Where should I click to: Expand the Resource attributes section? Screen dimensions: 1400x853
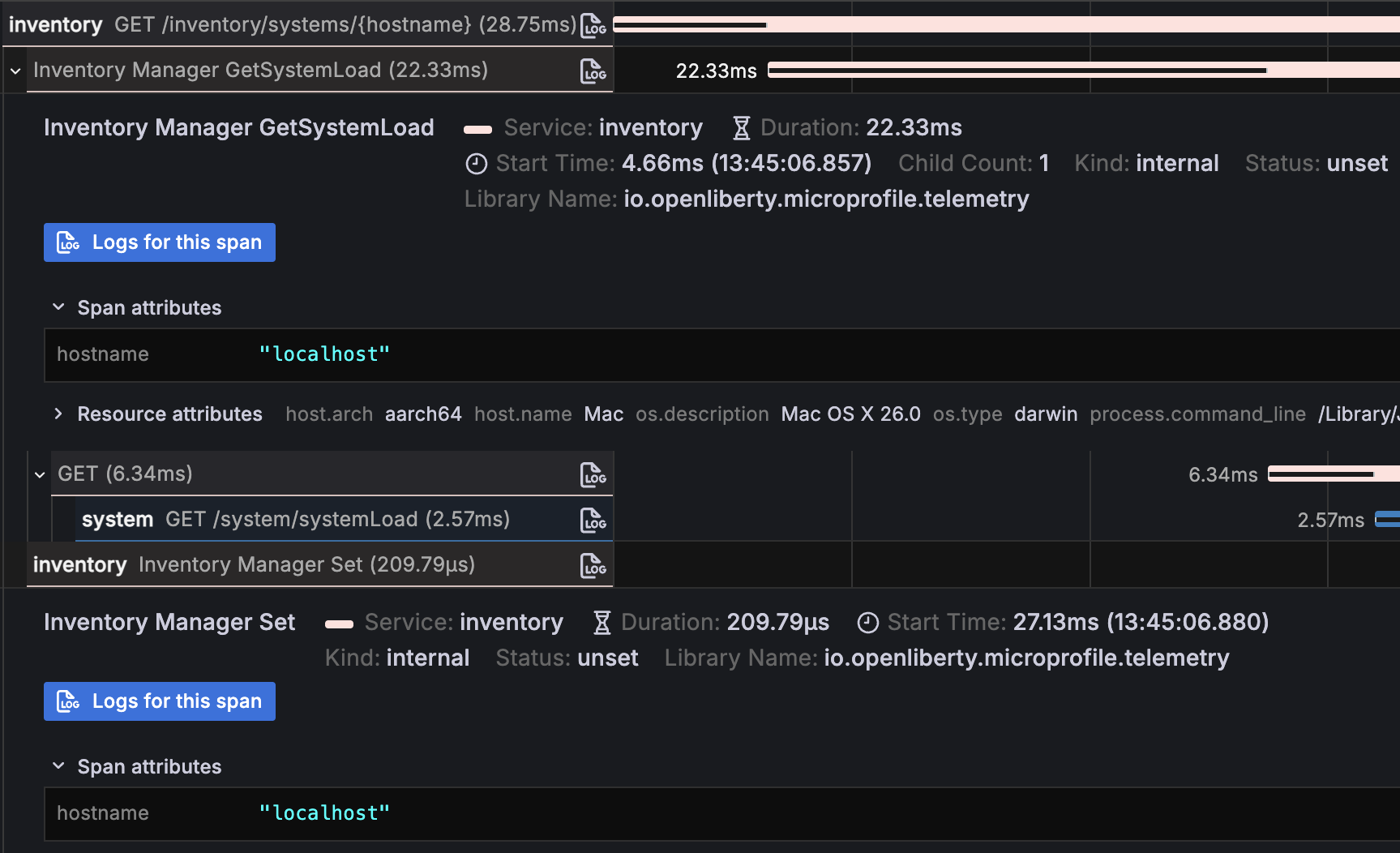(58, 414)
